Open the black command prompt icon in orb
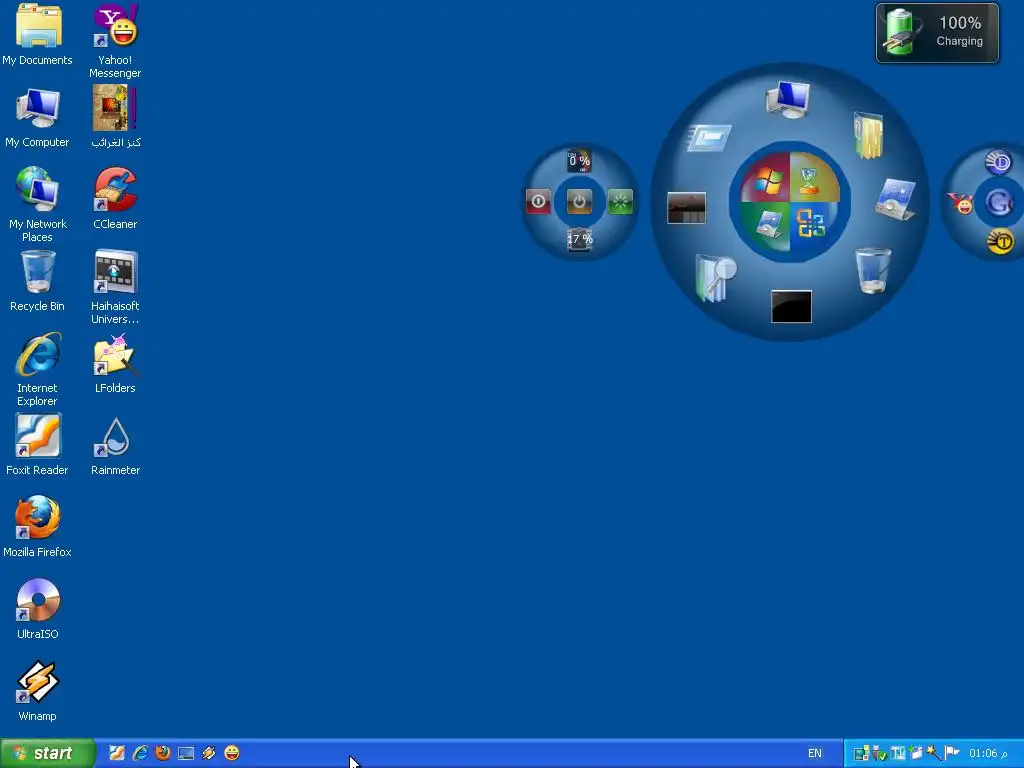 tap(792, 307)
